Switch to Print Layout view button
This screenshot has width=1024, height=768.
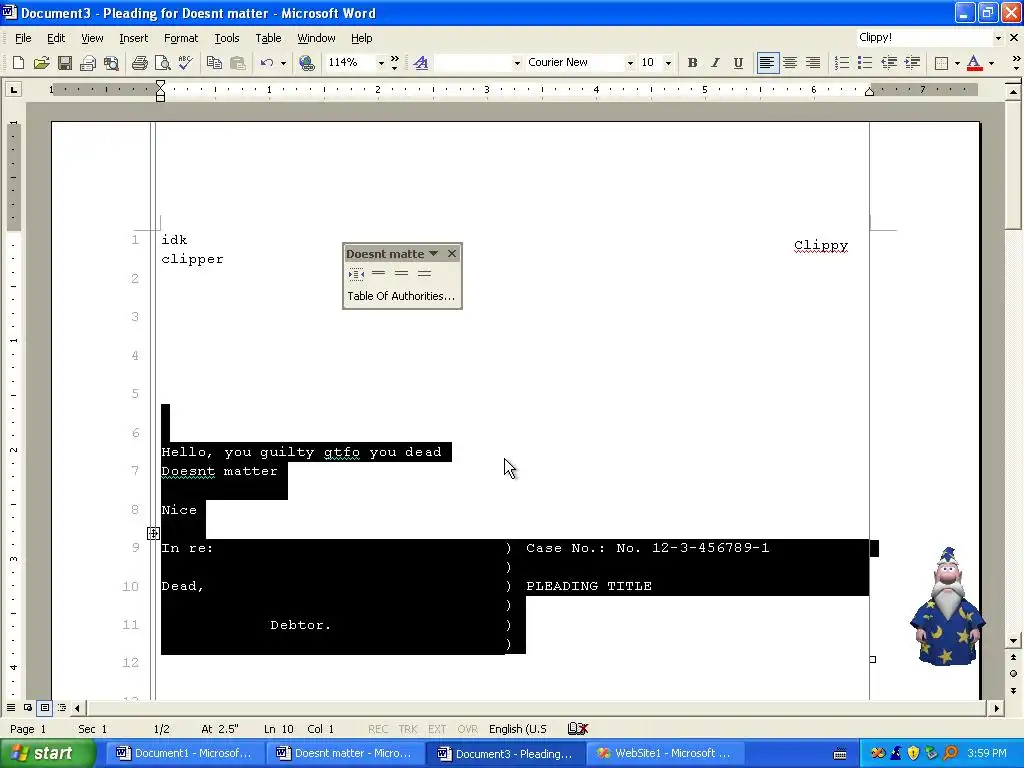point(45,708)
